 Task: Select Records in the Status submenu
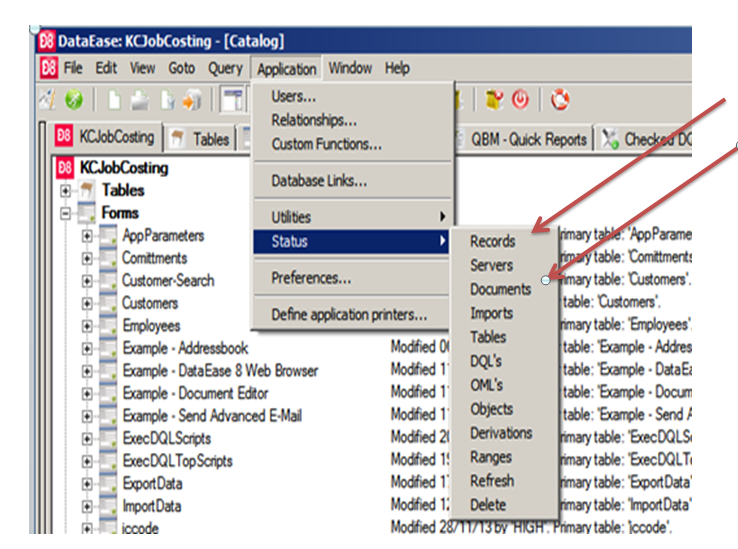(x=504, y=241)
